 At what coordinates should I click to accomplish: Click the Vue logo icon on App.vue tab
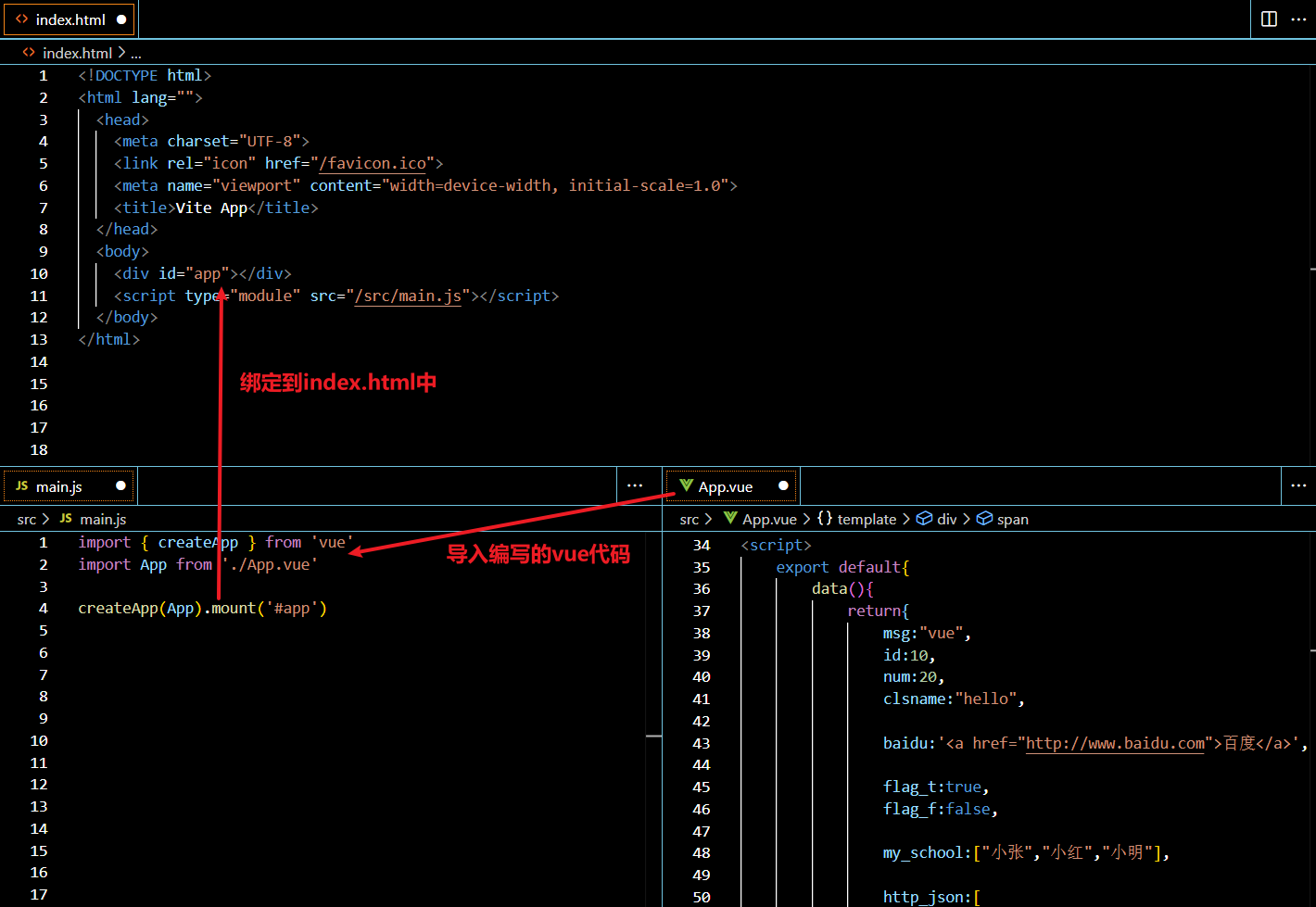pyautogui.click(x=686, y=485)
